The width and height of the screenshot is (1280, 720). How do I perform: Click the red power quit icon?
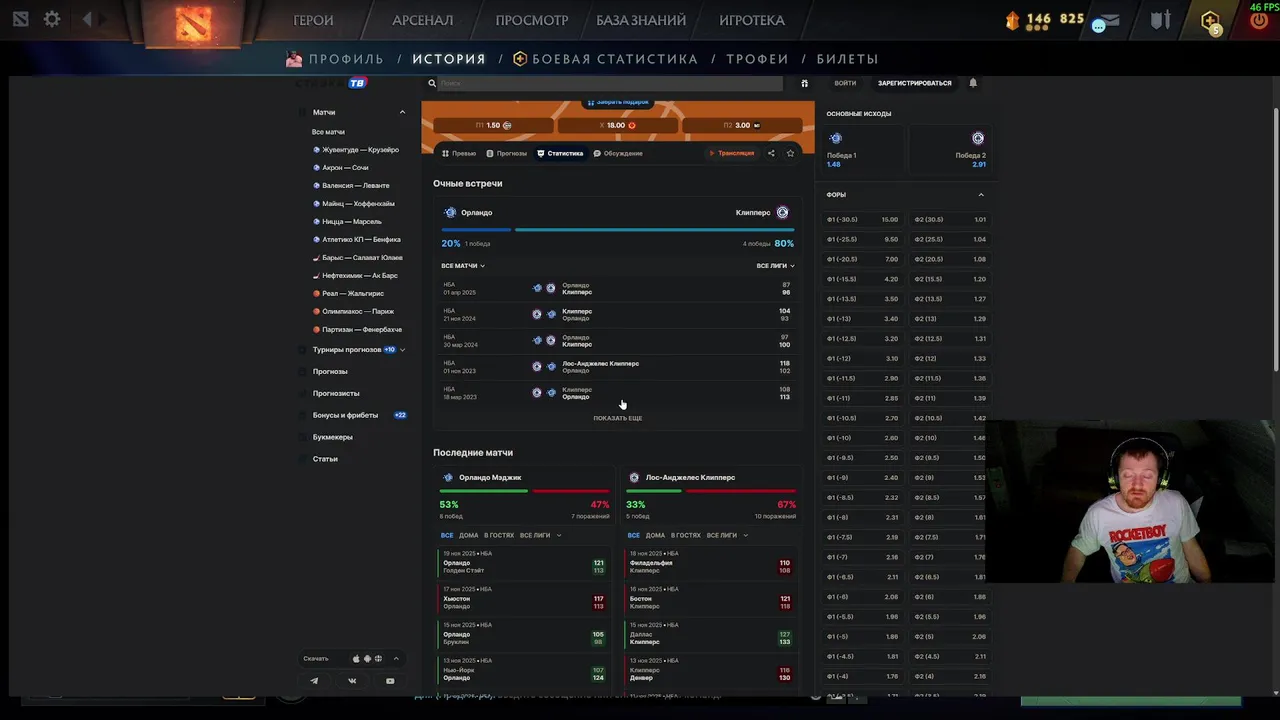(1259, 20)
